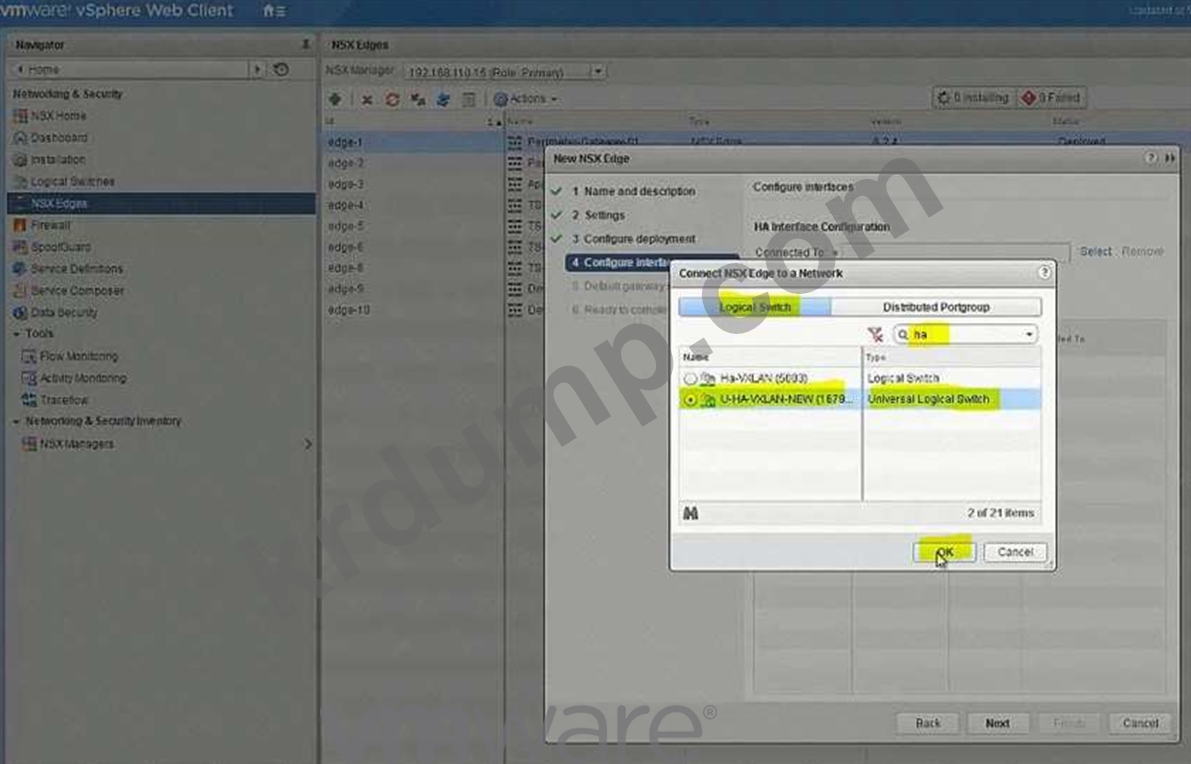This screenshot has height=764, width=1191.
Task: Click the clear filter icon beside search
Action: tap(876, 334)
